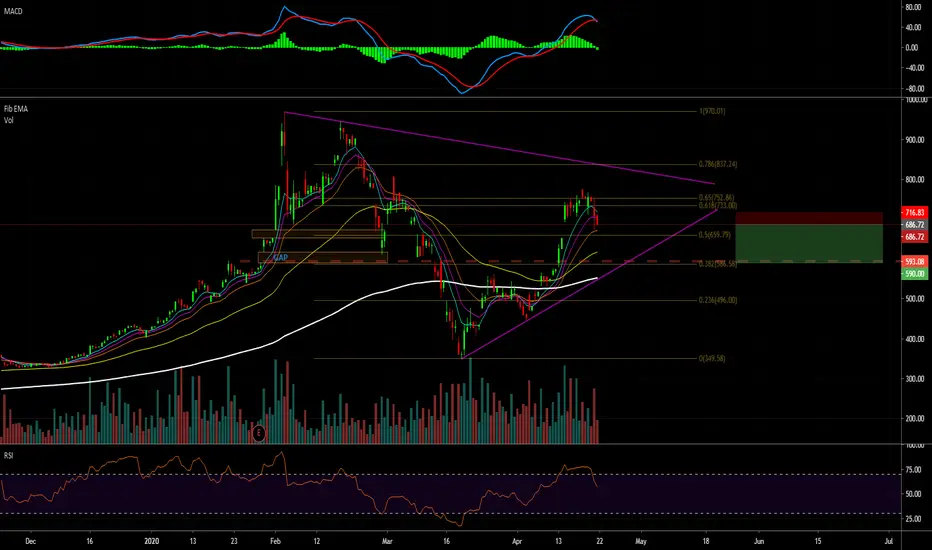Select the upper descending purple trendline
Screen dimensions: 932x550
click(x=499, y=148)
